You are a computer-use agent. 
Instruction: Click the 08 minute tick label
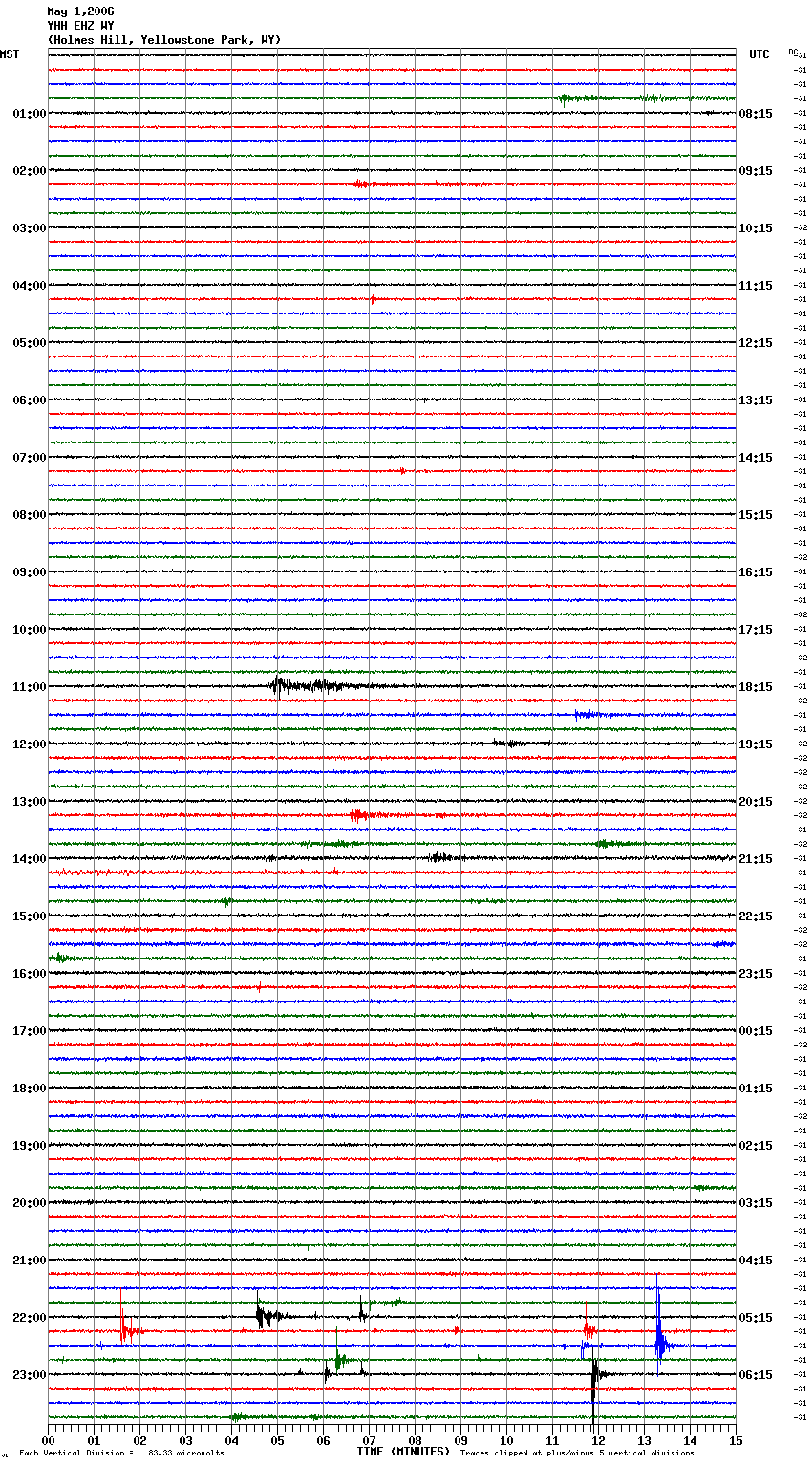415,1440
